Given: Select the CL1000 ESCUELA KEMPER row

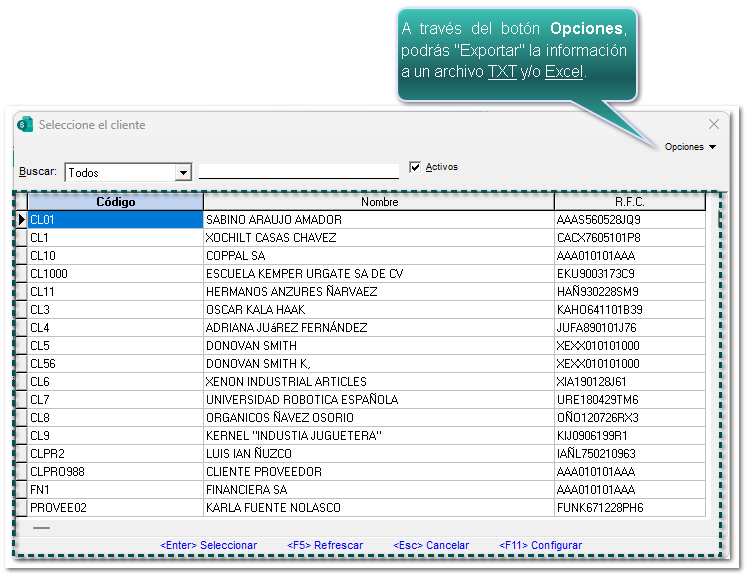Looking at the screenshot, I should pos(304,274).
